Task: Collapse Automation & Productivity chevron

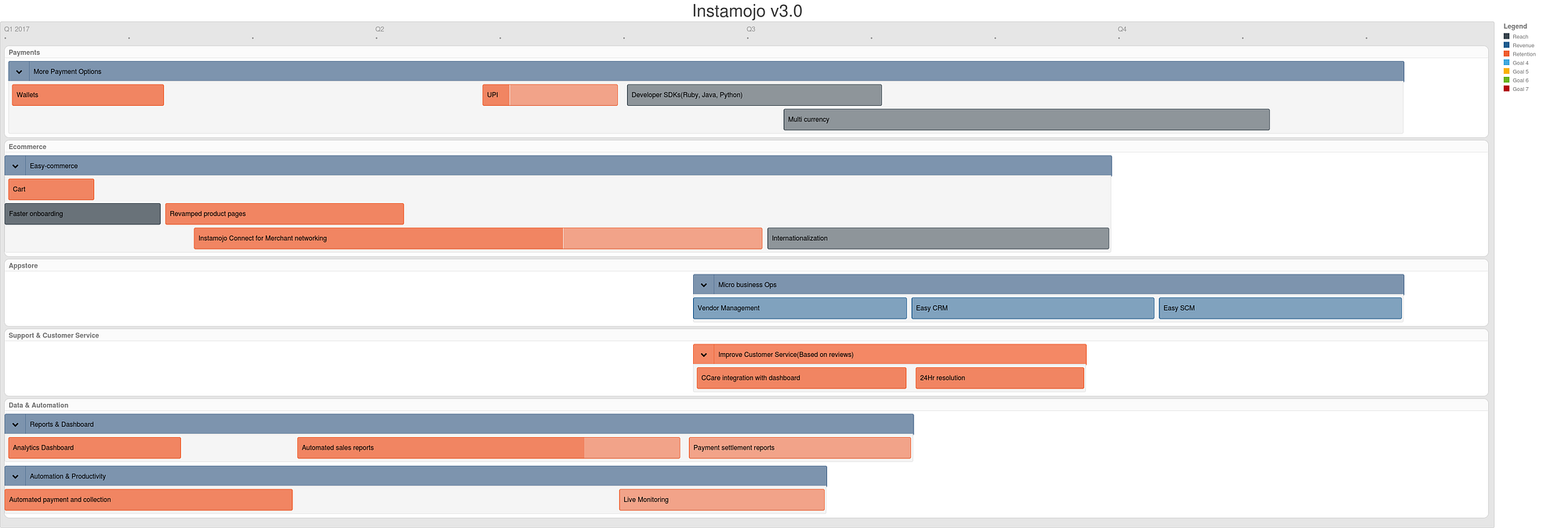Action: 16,476
